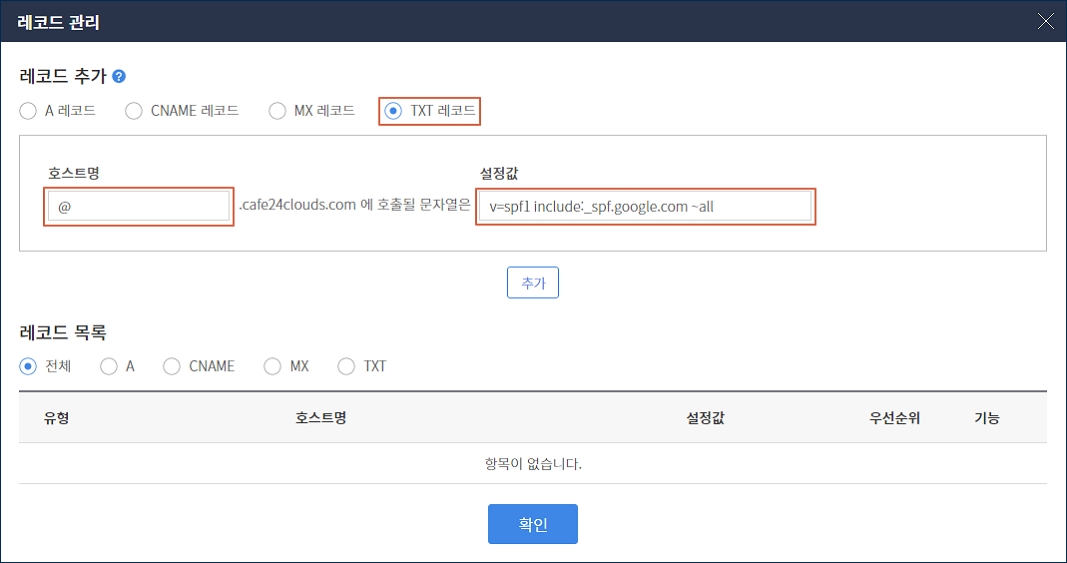Filter the record list by TXT

click(x=347, y=366)
